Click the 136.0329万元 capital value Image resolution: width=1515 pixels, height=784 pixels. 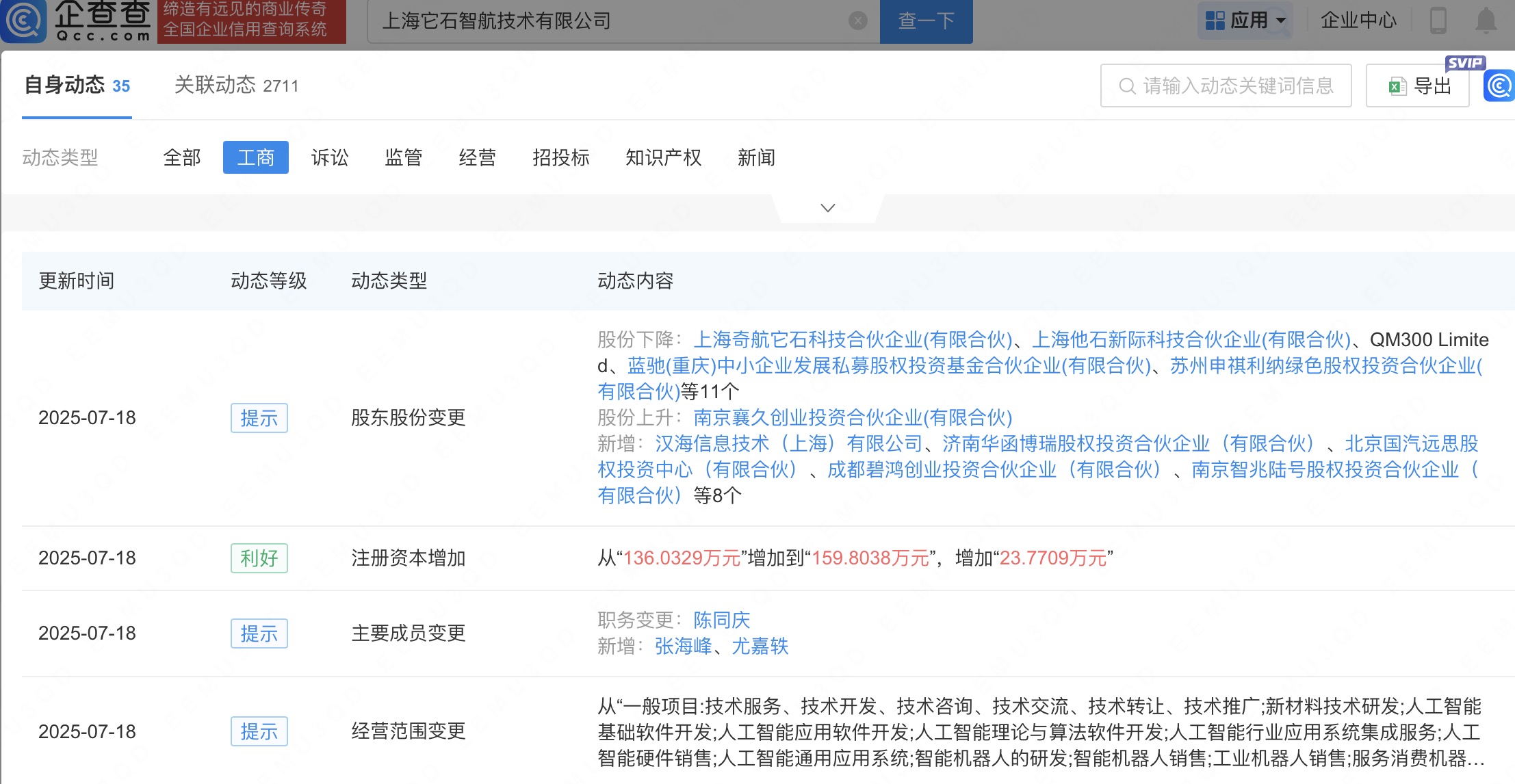682,558
